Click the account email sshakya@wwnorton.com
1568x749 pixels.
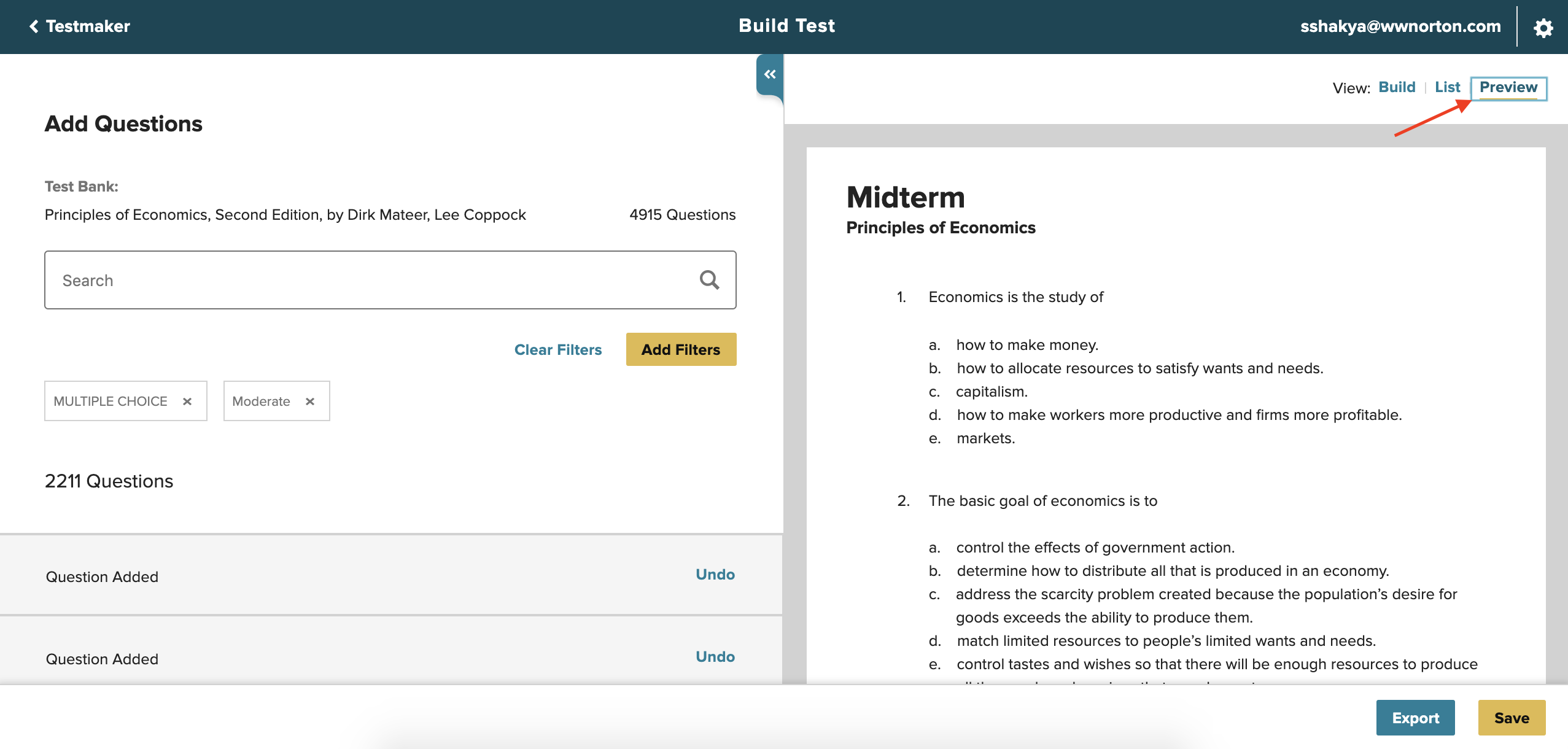coord(1400,26)
